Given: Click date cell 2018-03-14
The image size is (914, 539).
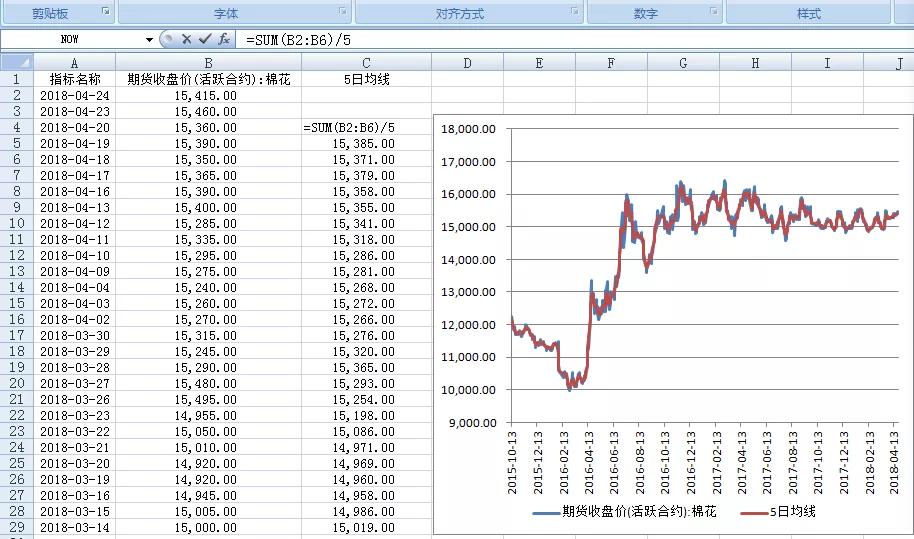Looking at the screenshot, I should (75, 527).
